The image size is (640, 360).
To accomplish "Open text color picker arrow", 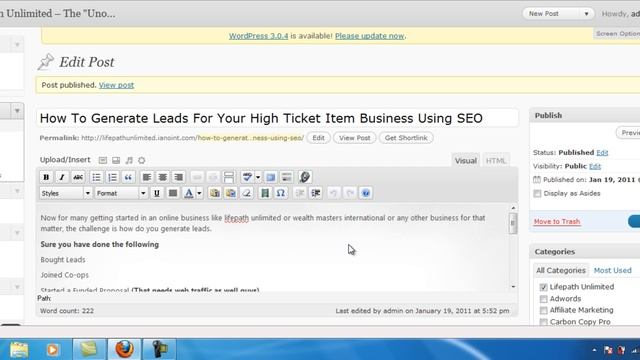I will click(199, 193).
